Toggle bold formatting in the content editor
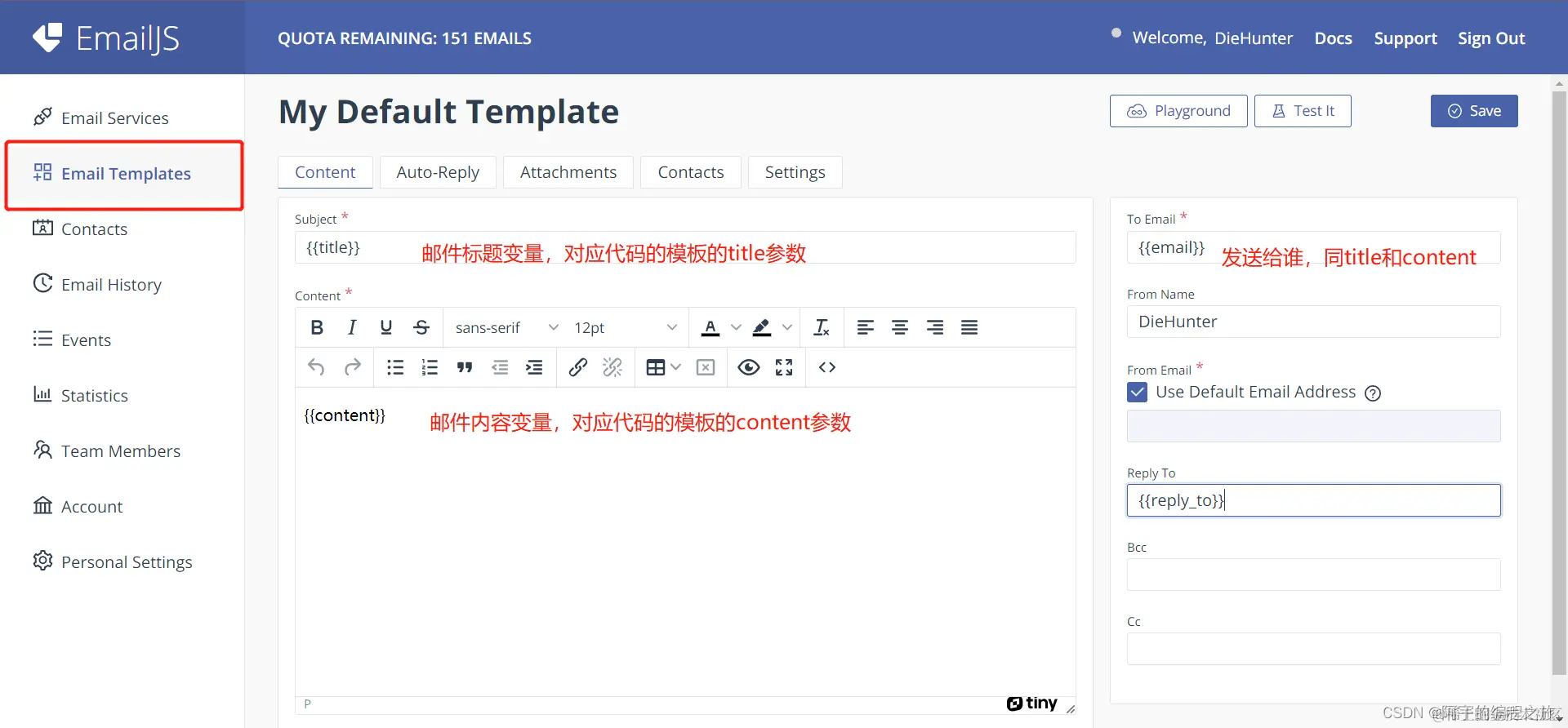The width and height of the screenshot is (1568, 728). [x=317, y=327]
